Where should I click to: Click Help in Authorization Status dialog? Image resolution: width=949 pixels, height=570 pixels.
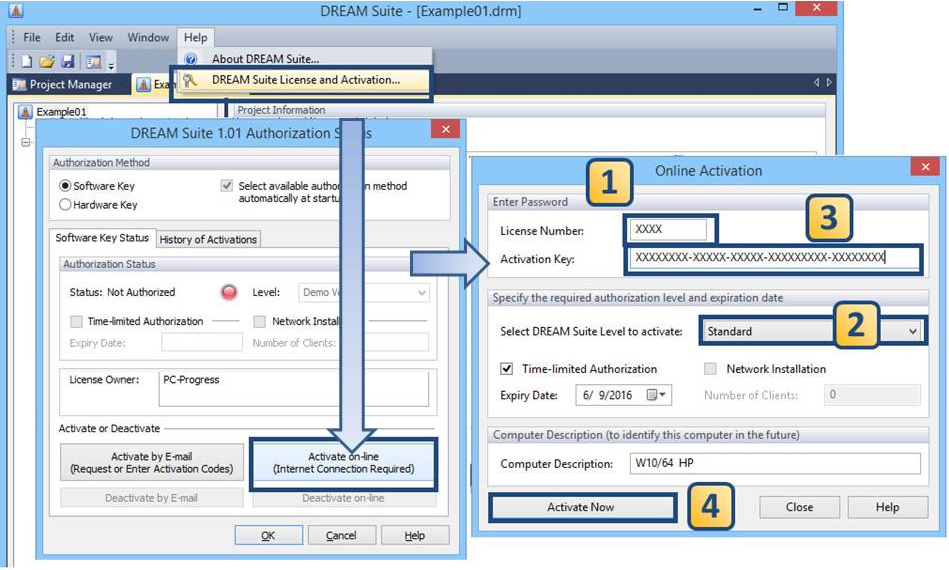(x=415, y=536)
